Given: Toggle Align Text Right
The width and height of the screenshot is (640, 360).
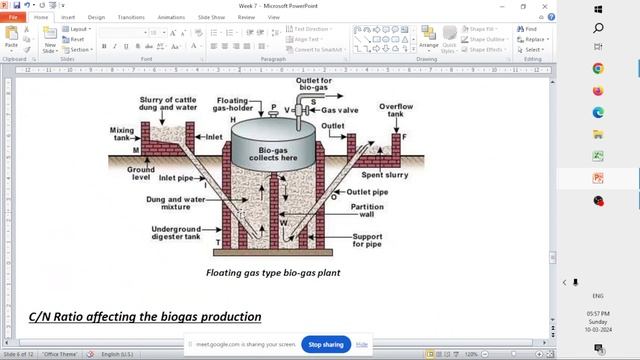Looking at the screenshot, I should [x=236, y=47].
